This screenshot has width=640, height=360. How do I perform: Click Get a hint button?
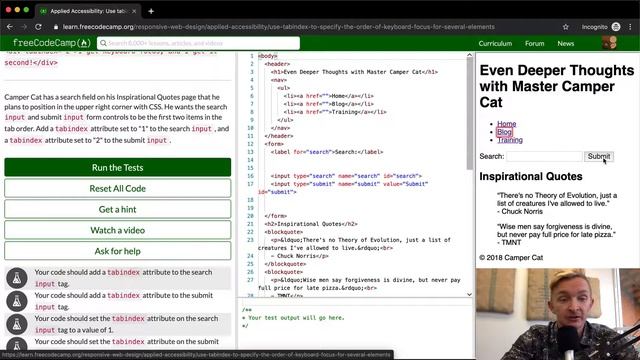pos(118,209)
